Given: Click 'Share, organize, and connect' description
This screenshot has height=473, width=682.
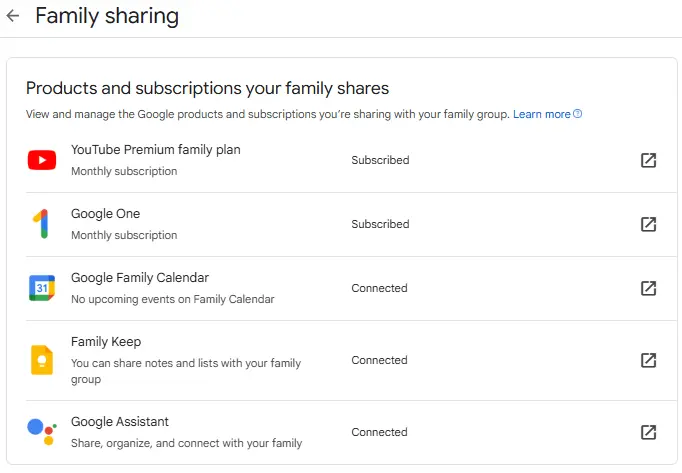Looking at the screenshot, I should 187,443.
